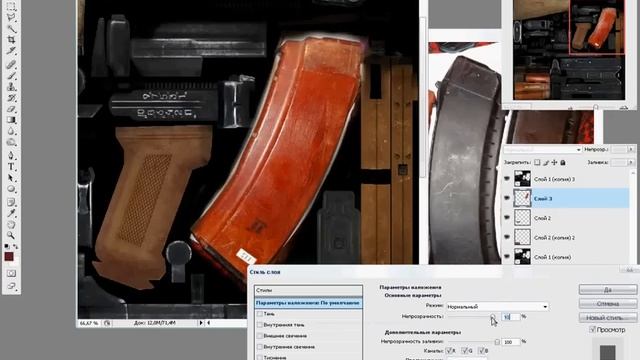Select the History Brush tool

[11, 98]
